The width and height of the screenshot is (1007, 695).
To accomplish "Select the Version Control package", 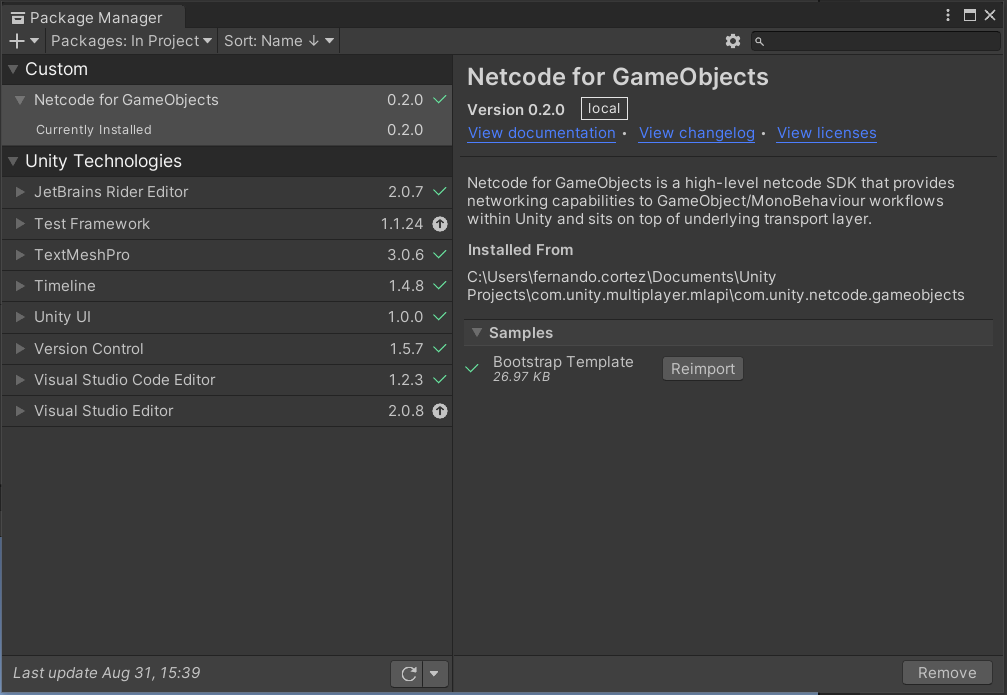I will pyautogui.click(x=227, y=349).
